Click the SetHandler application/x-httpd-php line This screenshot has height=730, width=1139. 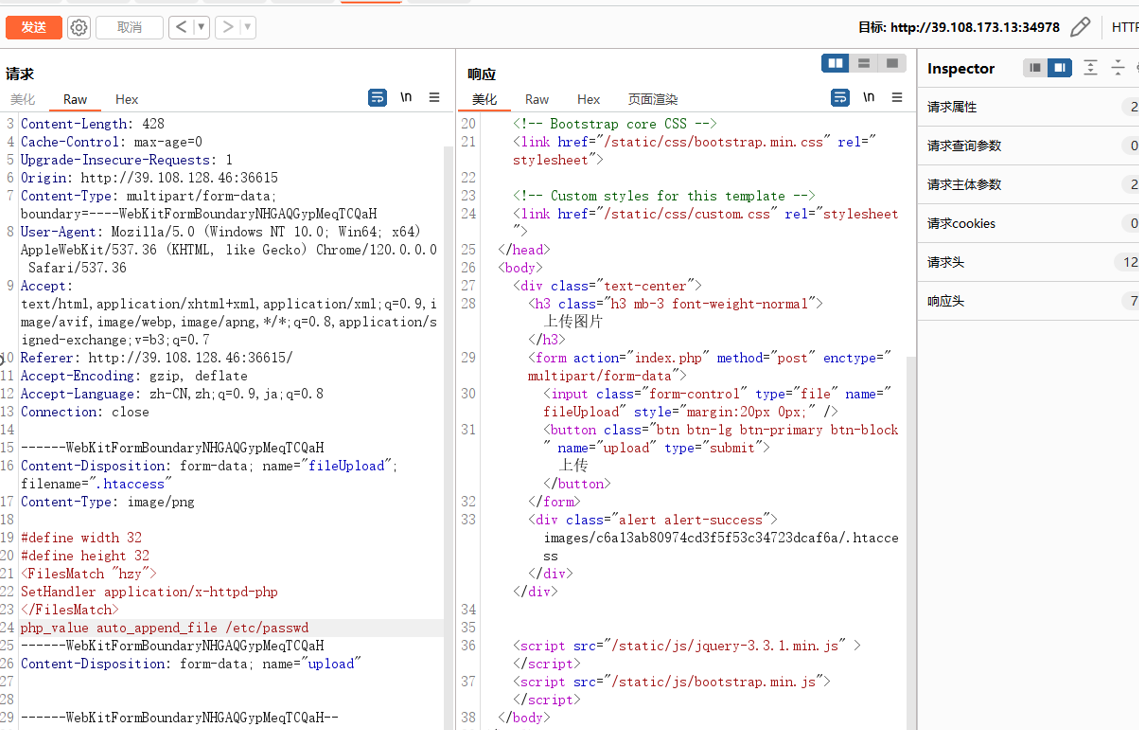[149, 592]
